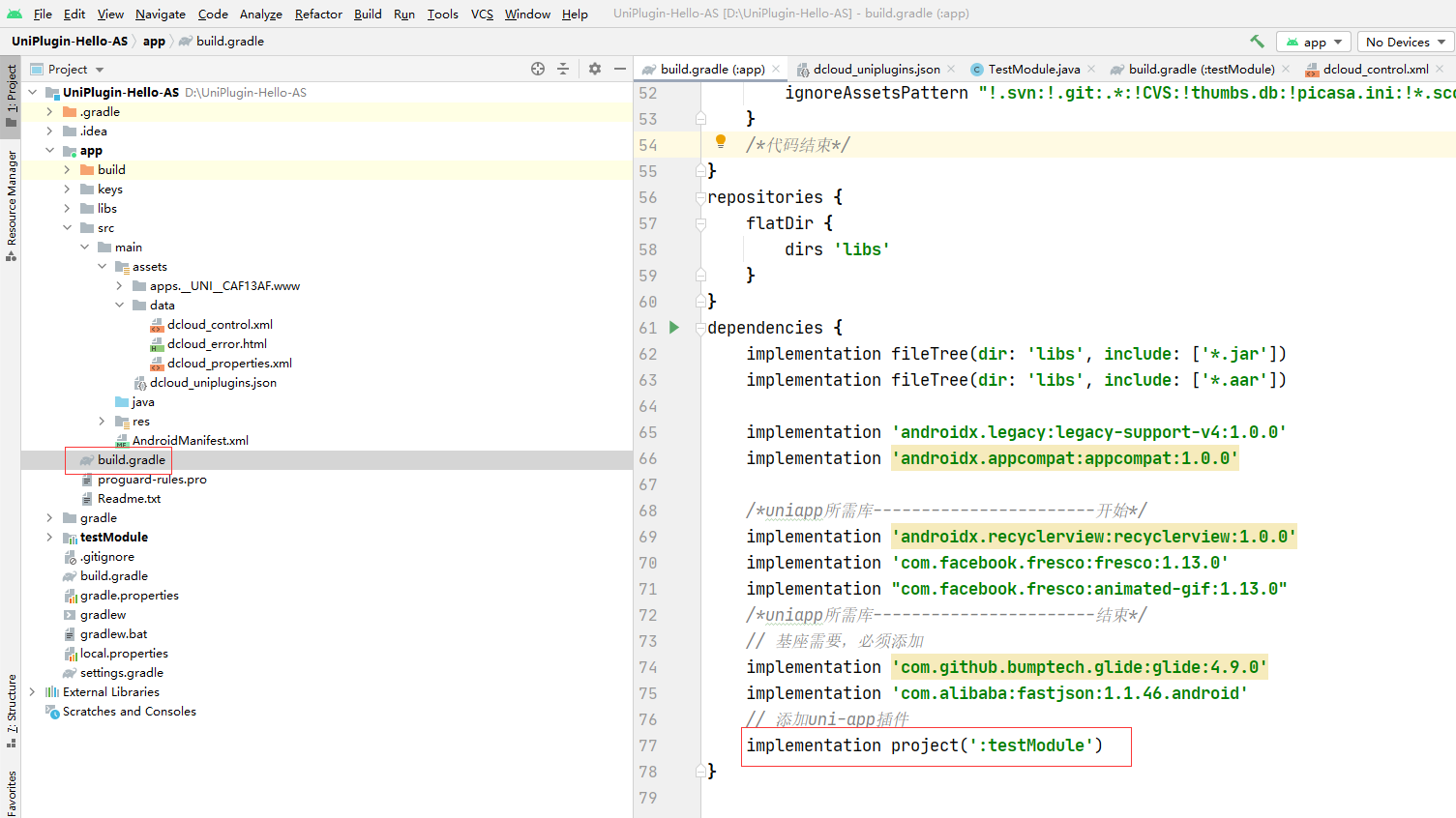The image size is (1456, 818).
Task: Open the Refactor menu
Action: click(x=318, y=14)
